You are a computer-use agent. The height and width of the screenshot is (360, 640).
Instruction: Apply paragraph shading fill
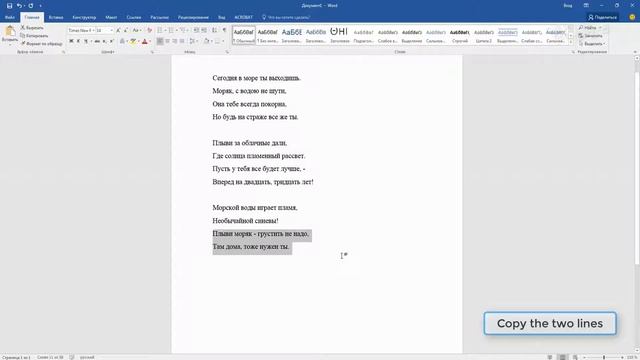coord(207,41)
